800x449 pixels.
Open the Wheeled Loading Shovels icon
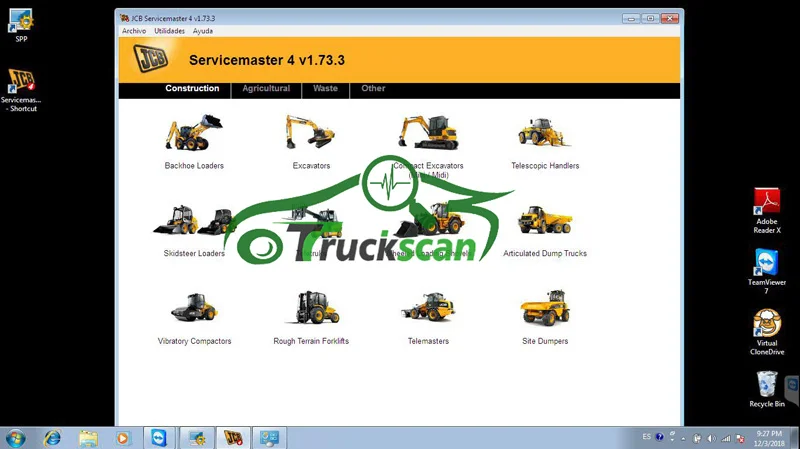click(x=430, y=220)
